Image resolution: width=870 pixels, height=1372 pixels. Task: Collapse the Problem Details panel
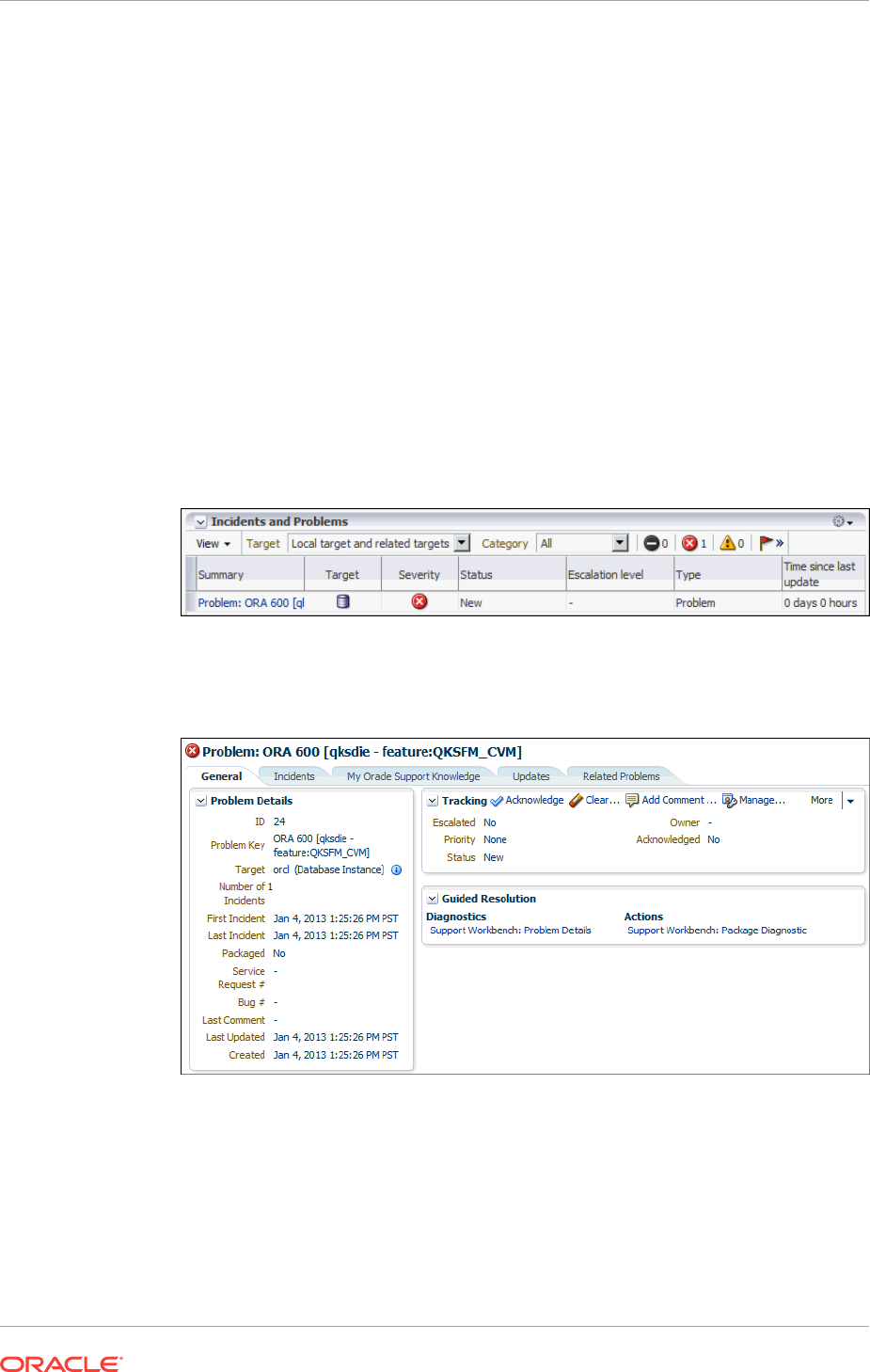coord(200,801)
